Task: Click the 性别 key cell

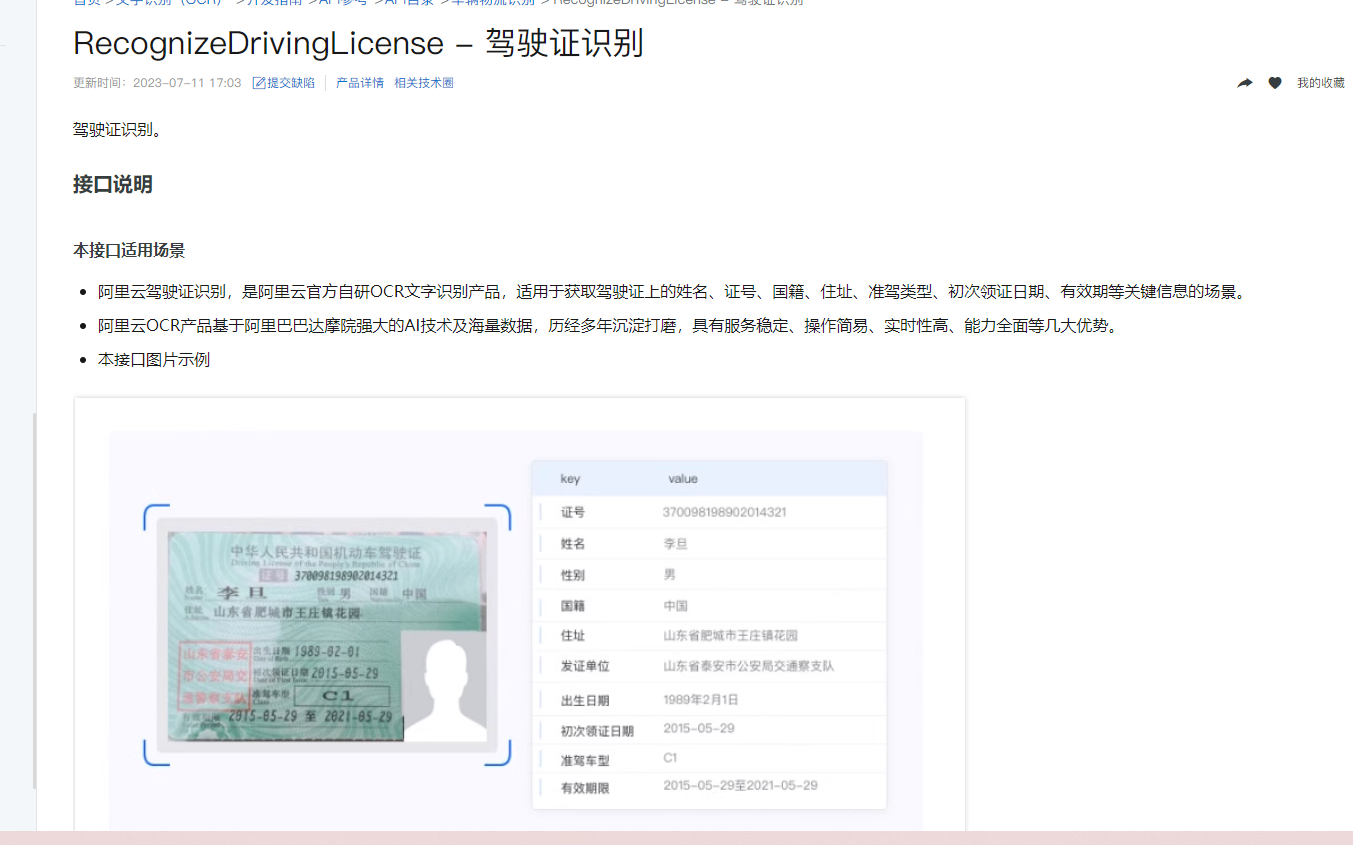Action: (x=573, y=575)
